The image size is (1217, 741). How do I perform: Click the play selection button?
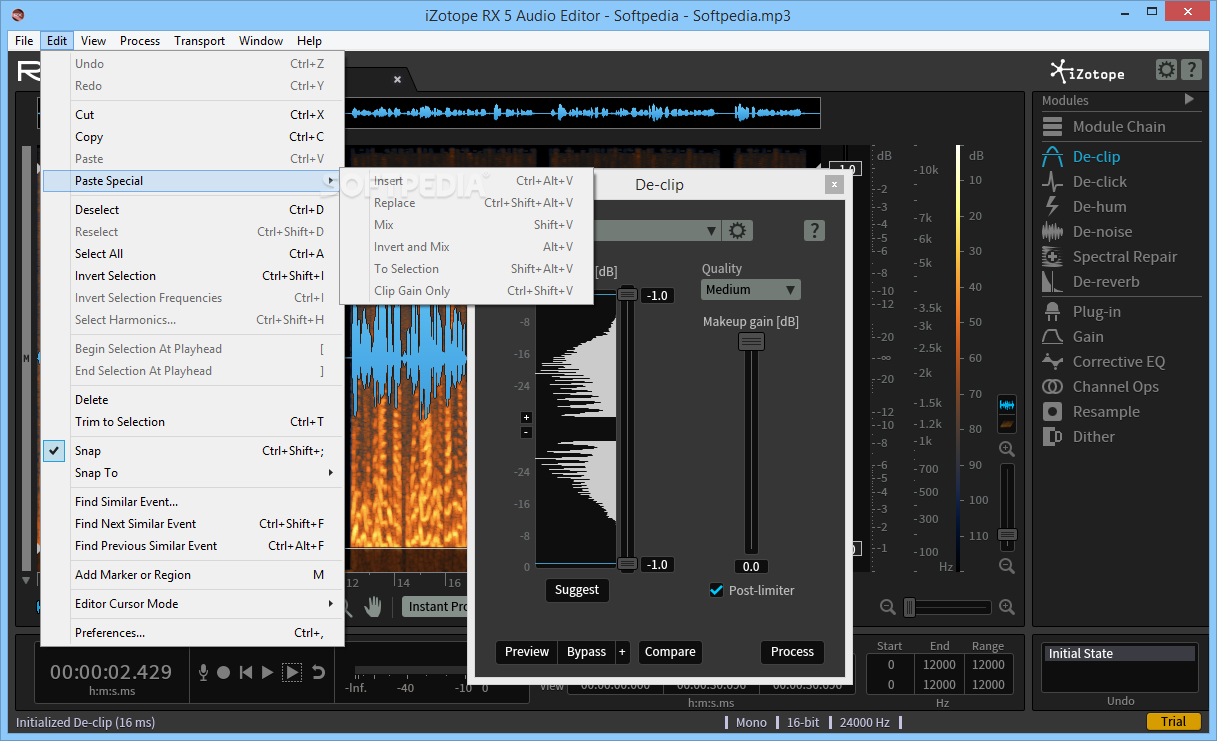coord(292,673)
